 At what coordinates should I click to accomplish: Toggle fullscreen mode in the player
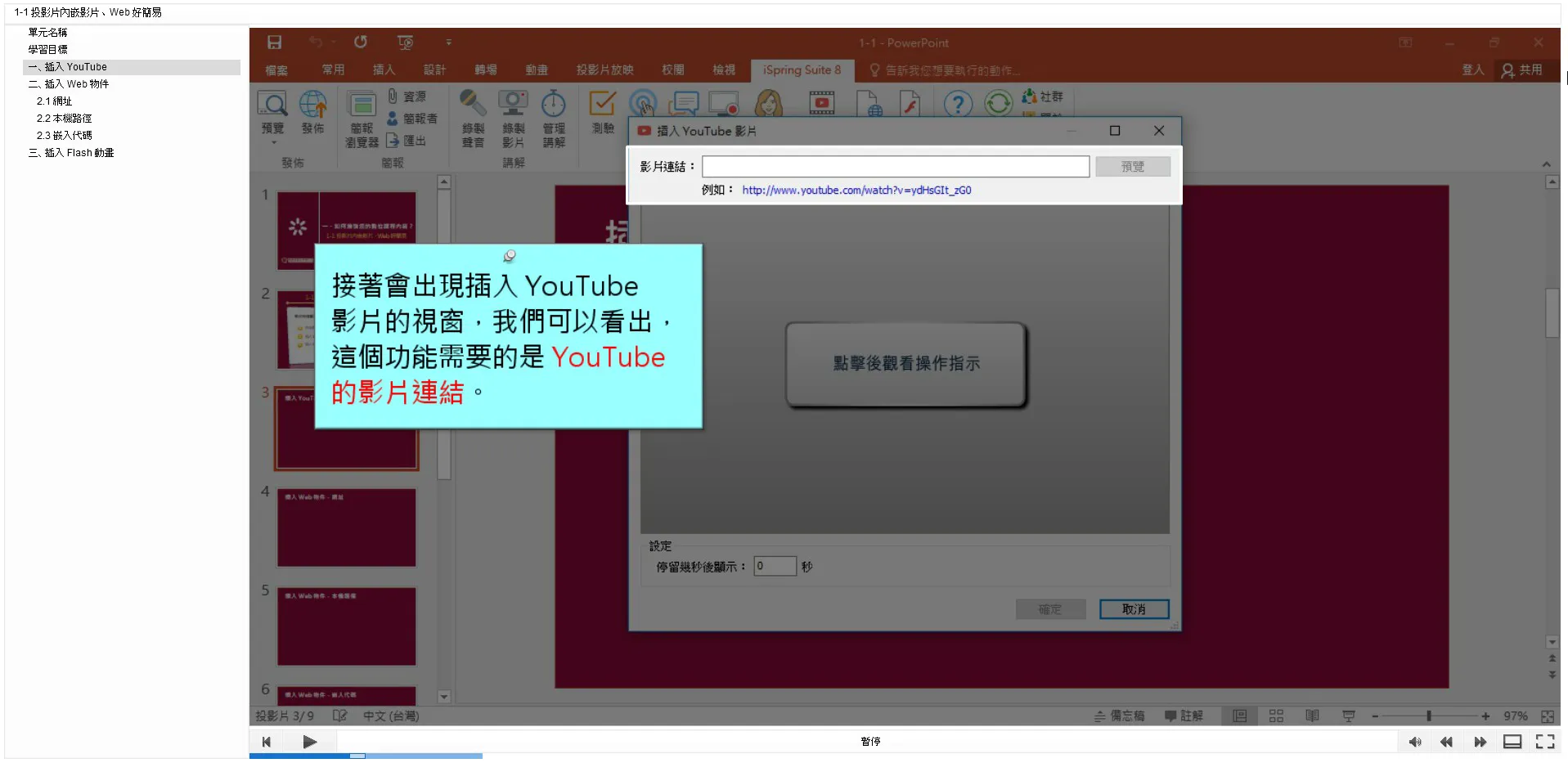(x=1545, y=742)
